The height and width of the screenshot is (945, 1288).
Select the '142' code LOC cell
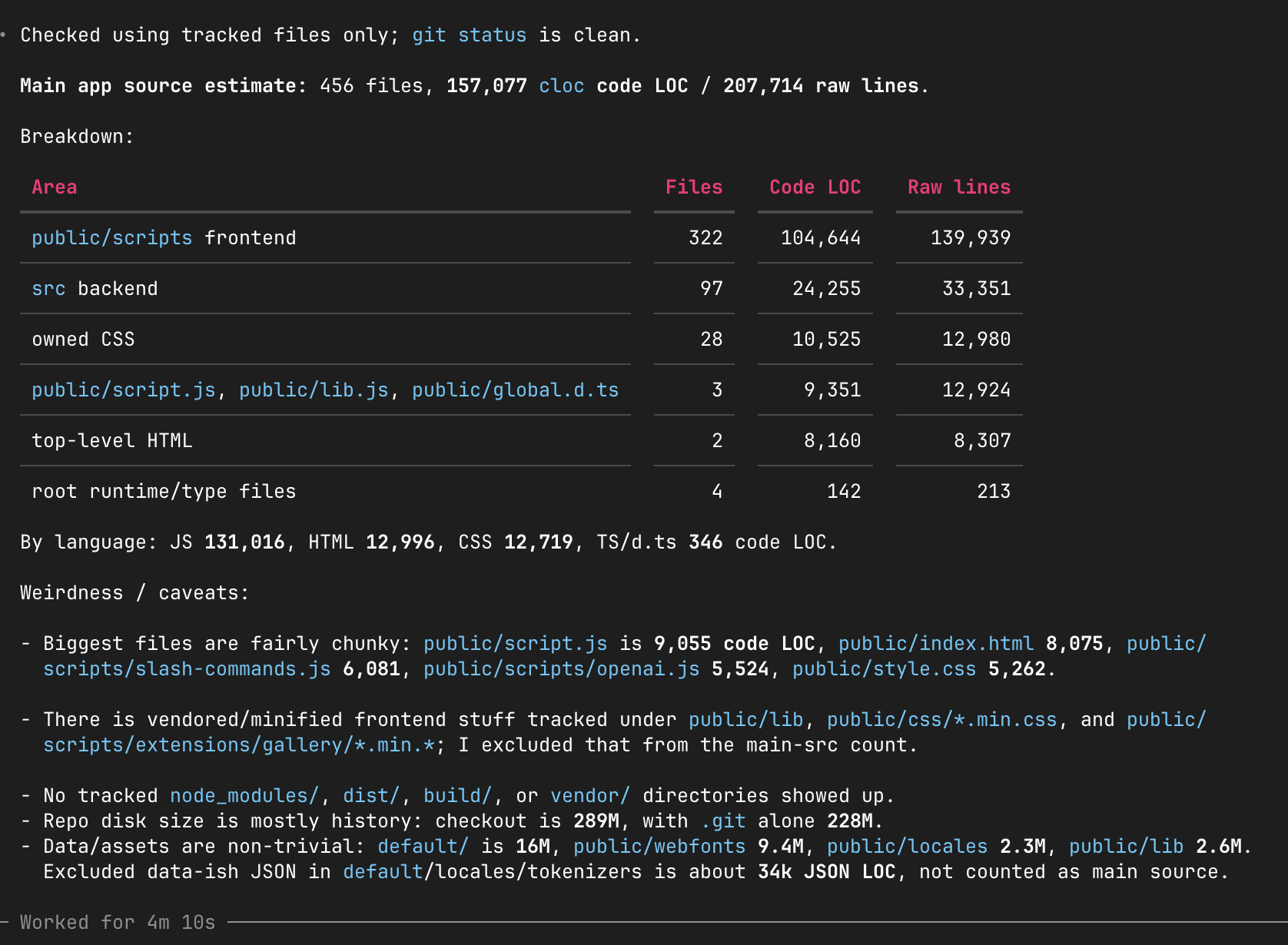pyautogui.click(x=844, y=492)
